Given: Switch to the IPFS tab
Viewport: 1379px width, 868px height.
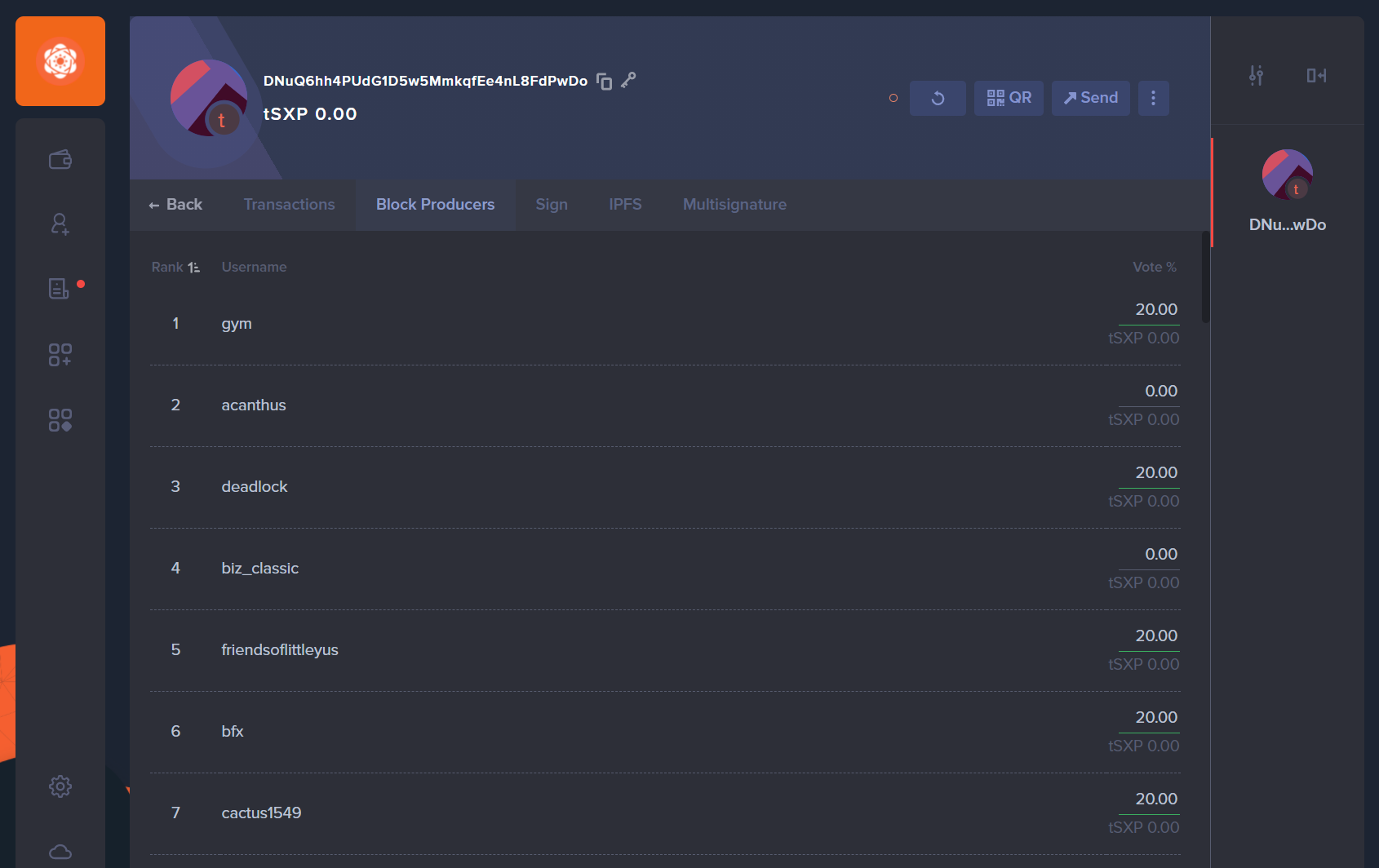Looking at the screenshot, I should point(625,205).
